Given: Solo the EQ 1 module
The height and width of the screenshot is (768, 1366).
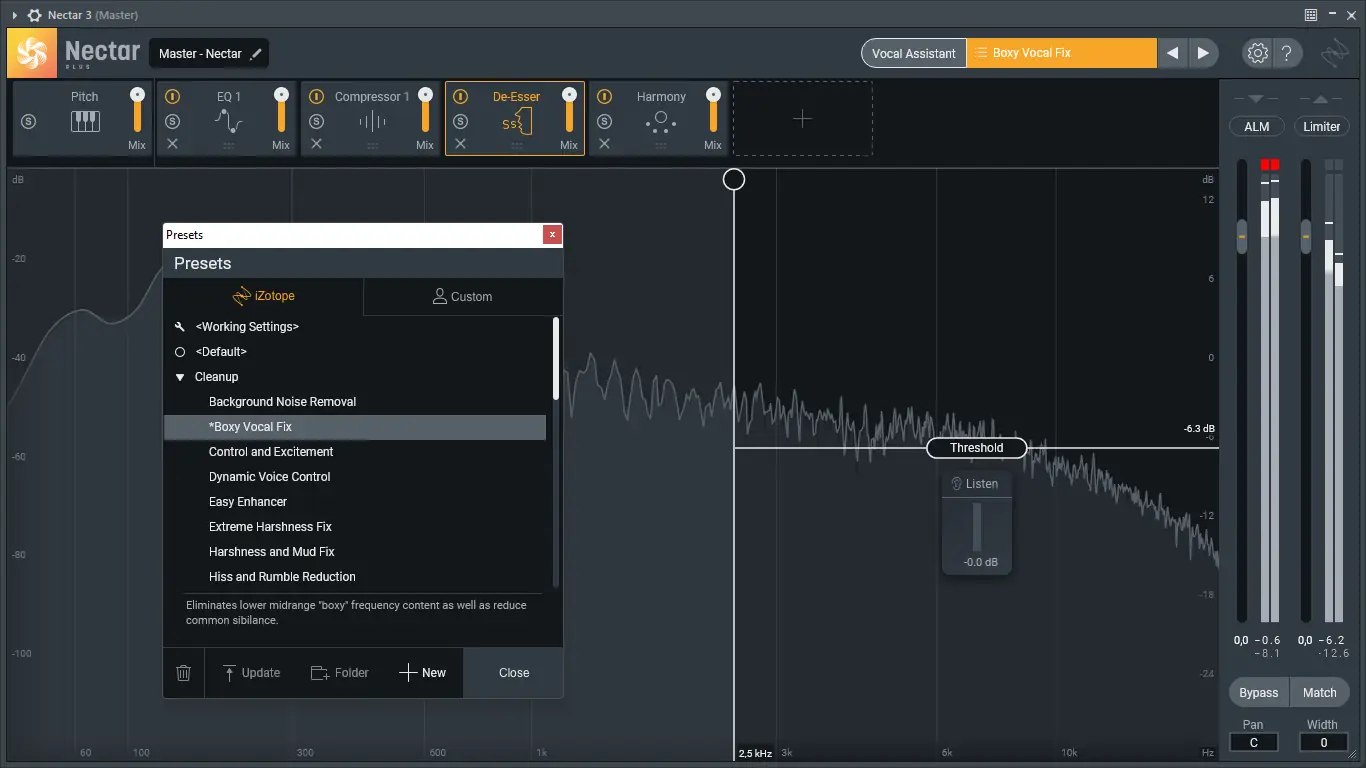Looking at the screenshot, I should [173, 122].
